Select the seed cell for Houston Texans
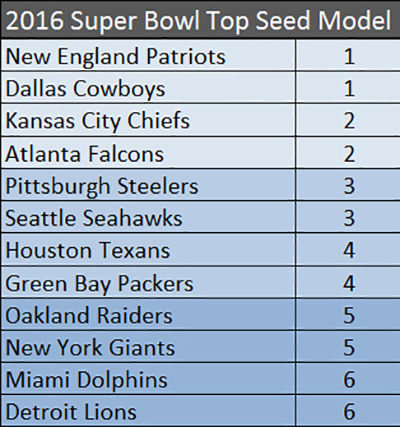This screenshot has width=400, height=427. coord(348,250)
